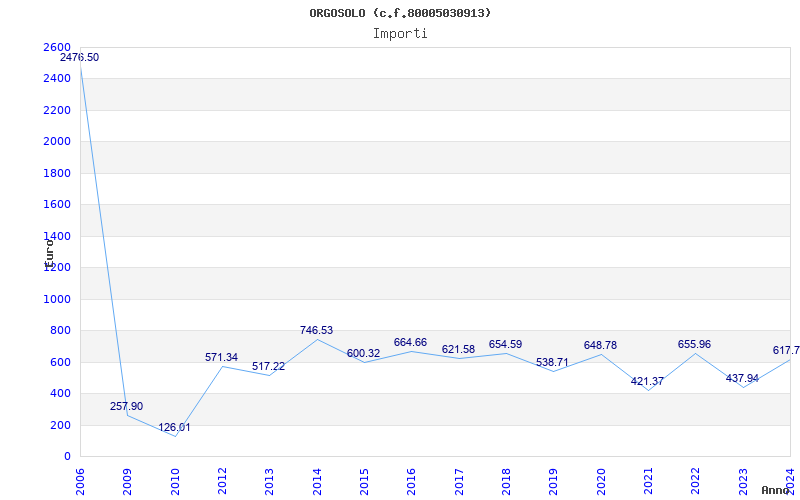
Task: Click the 2021 x-axis year label
Action: (648, 482)
